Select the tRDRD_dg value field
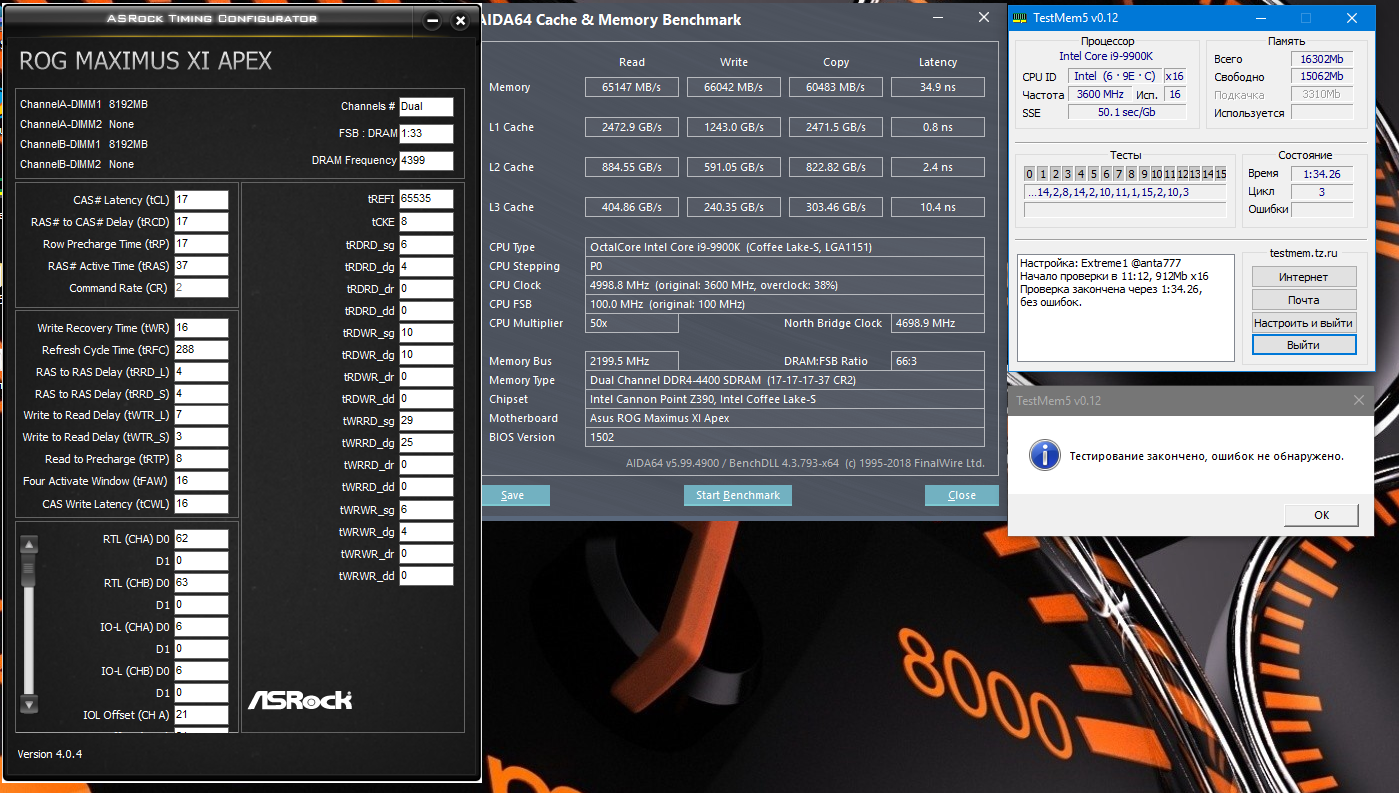The width and height of the screenshot is (1399, 793). (426, 267)
